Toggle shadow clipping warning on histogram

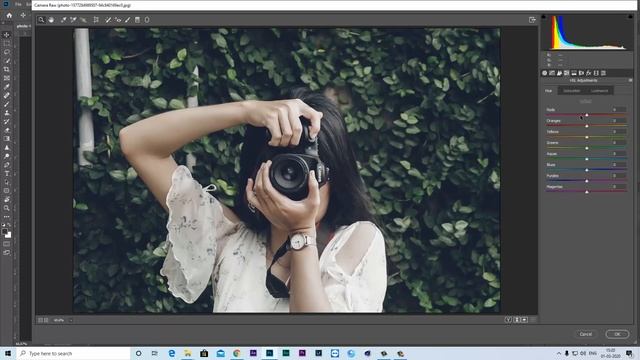543,17
